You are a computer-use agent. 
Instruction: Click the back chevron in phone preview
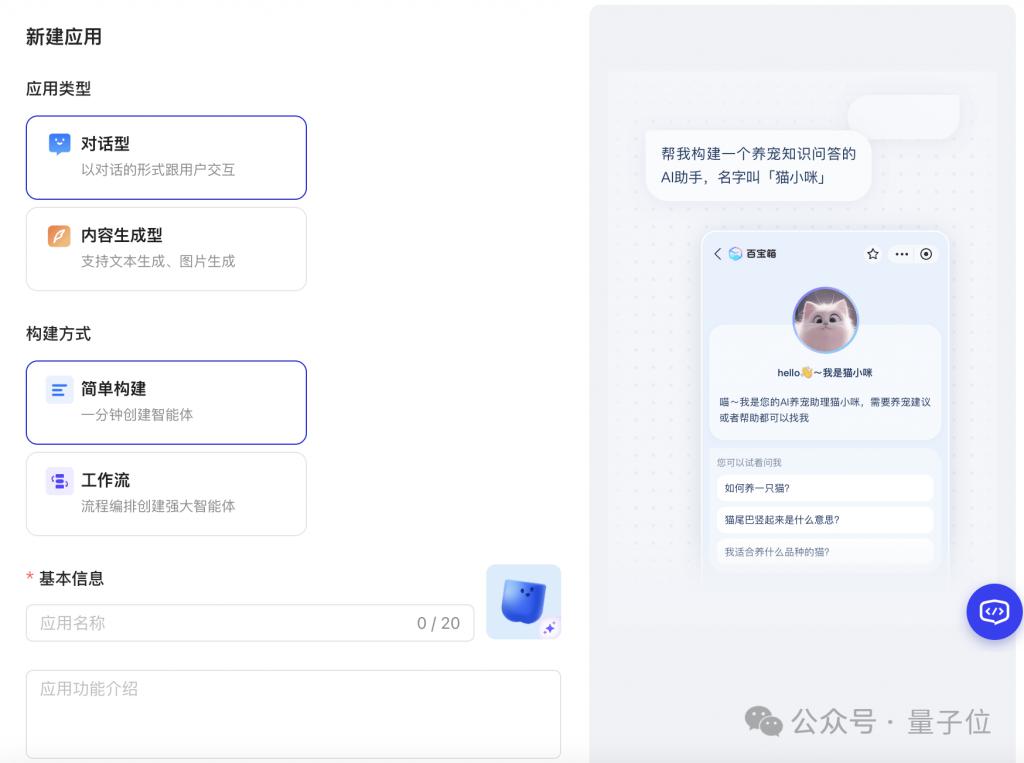[718, 253]
